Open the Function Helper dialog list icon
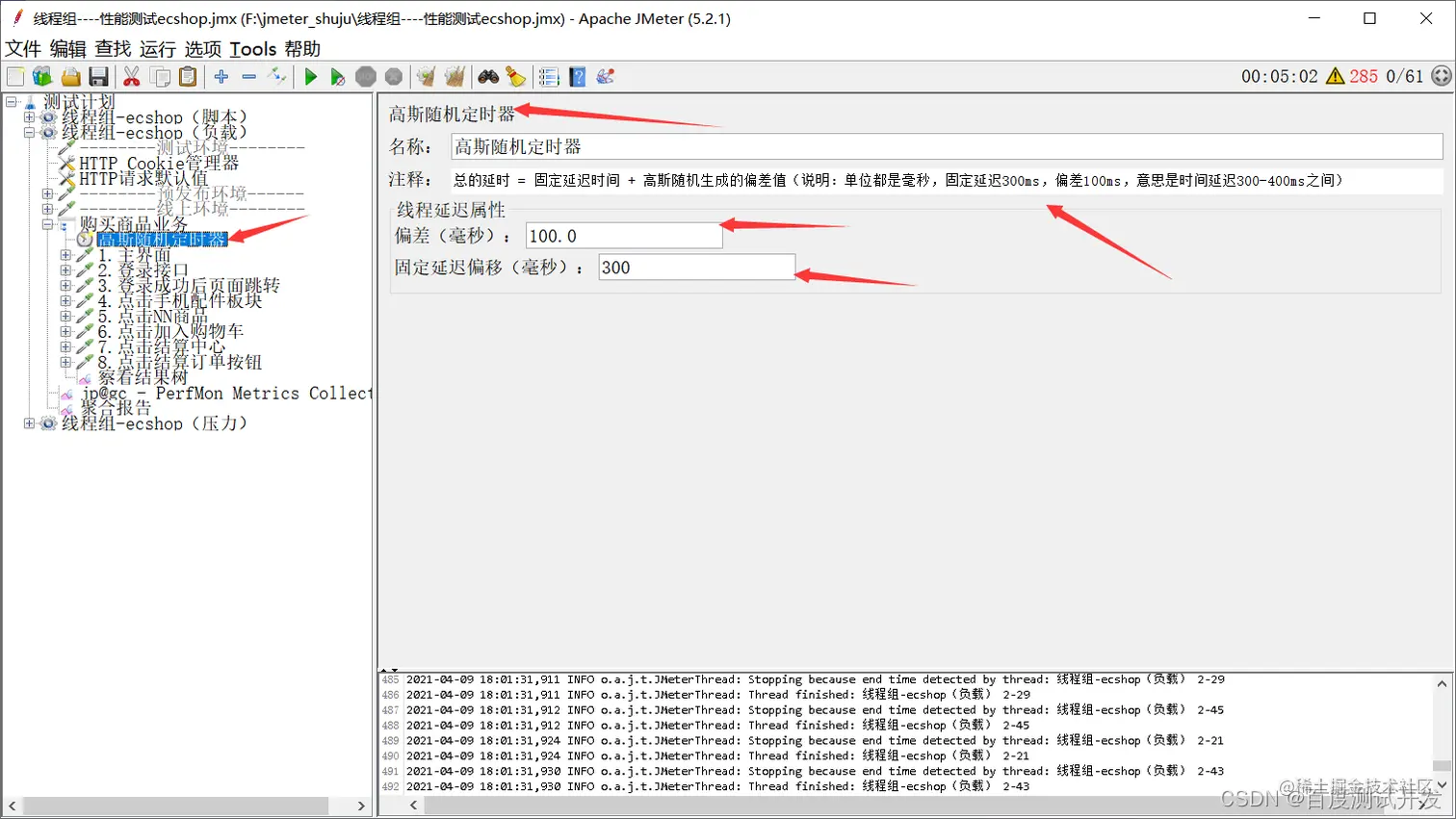The height and width of the screenshot is (819, 1456). click(x=549, y=77)
